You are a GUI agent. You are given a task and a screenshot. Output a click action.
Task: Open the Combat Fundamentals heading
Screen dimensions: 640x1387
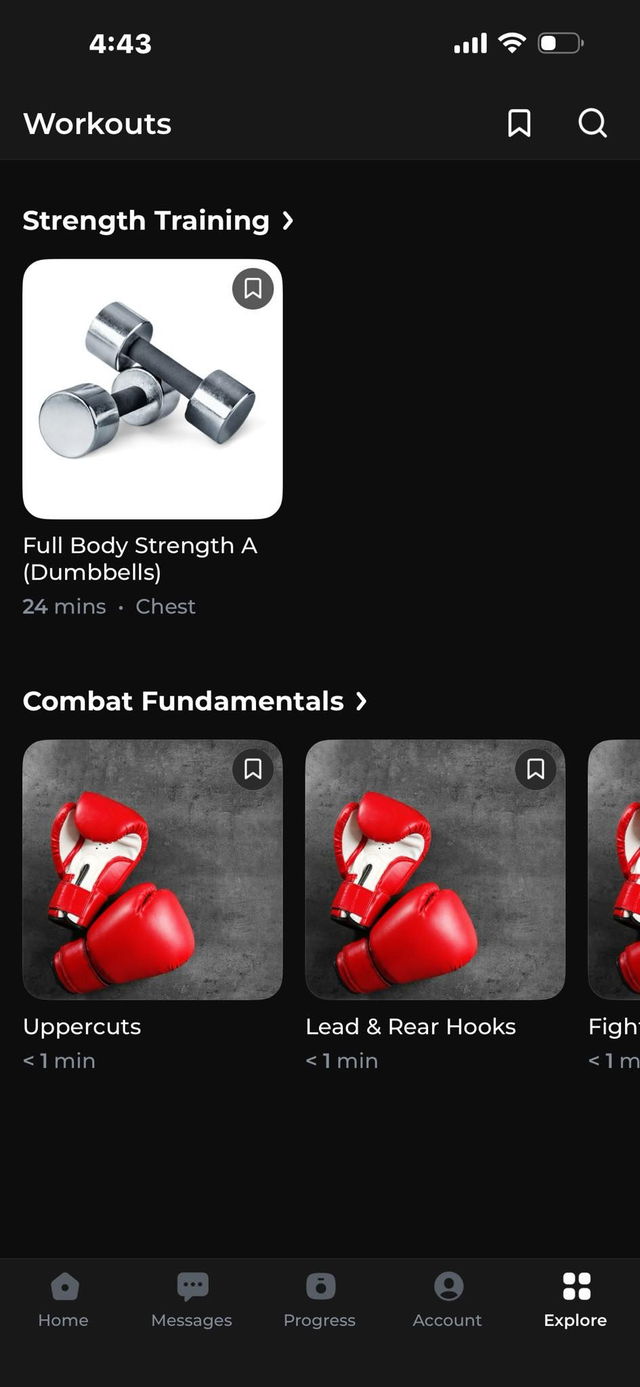(183, 701)
